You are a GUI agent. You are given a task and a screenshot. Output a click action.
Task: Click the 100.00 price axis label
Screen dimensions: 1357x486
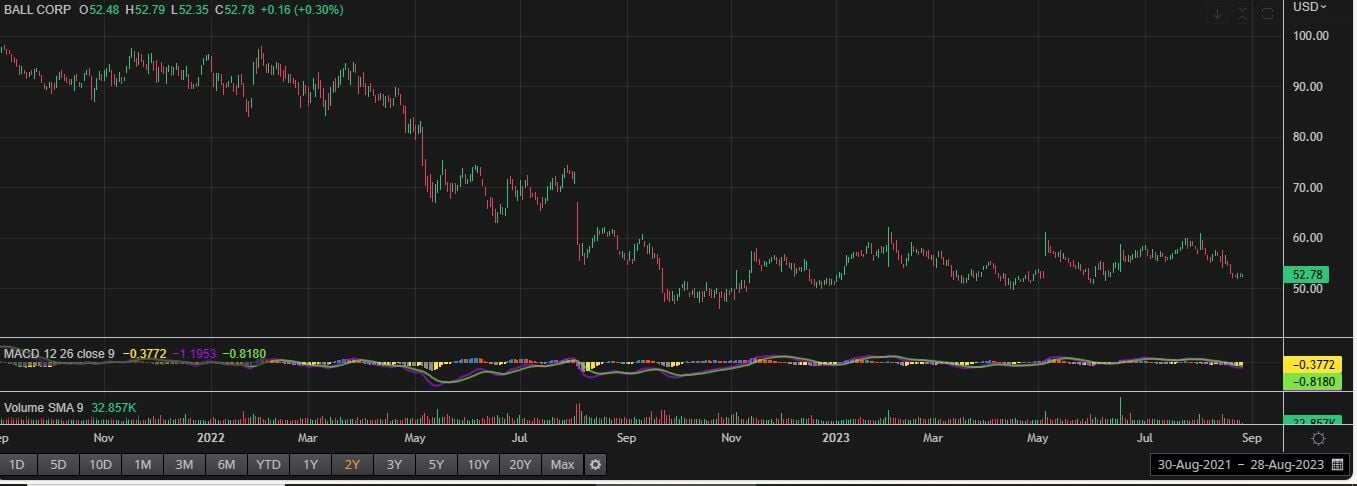coord(1310,36)
